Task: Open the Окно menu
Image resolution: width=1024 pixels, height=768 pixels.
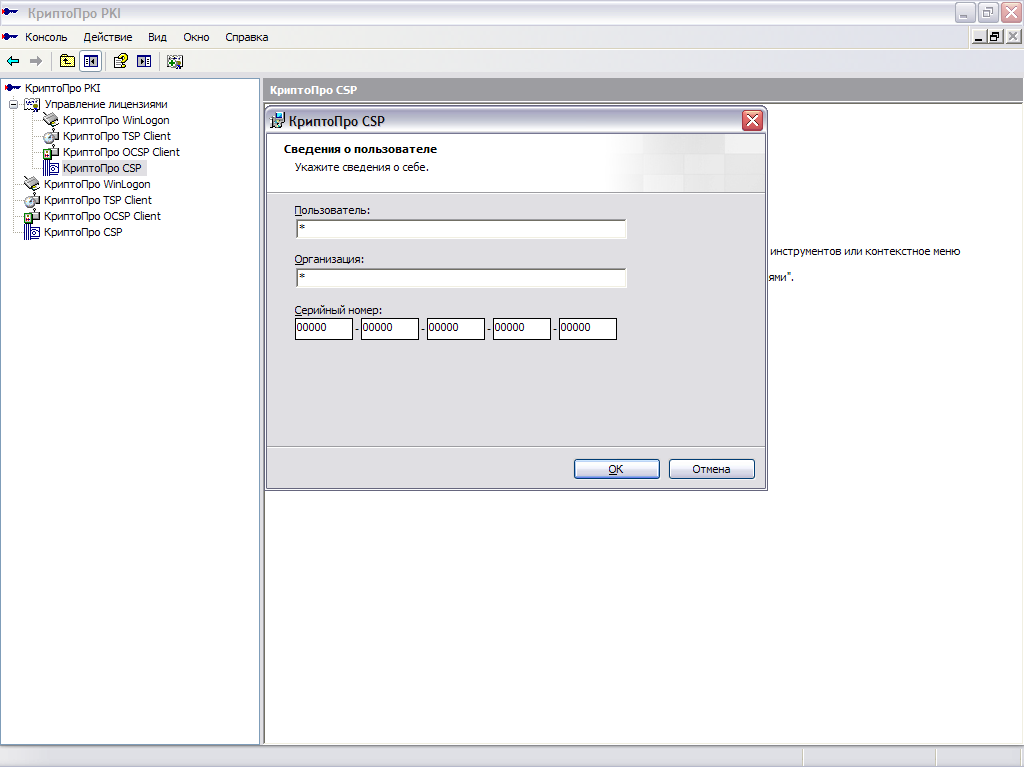Action: pyautogui.click(x=196, y=37)
